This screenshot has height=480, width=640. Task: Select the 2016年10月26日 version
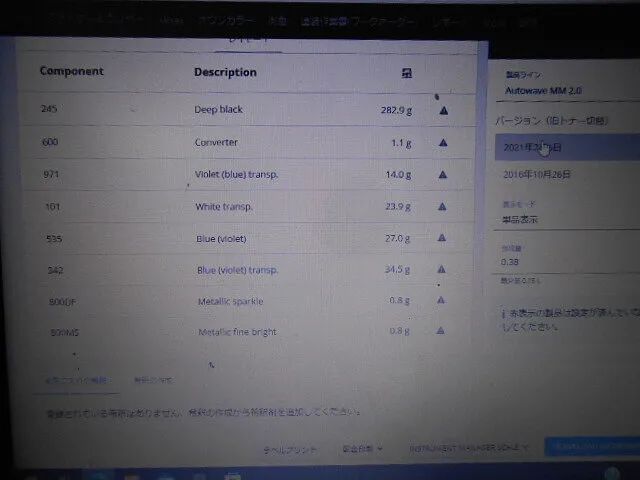[538, 174]
